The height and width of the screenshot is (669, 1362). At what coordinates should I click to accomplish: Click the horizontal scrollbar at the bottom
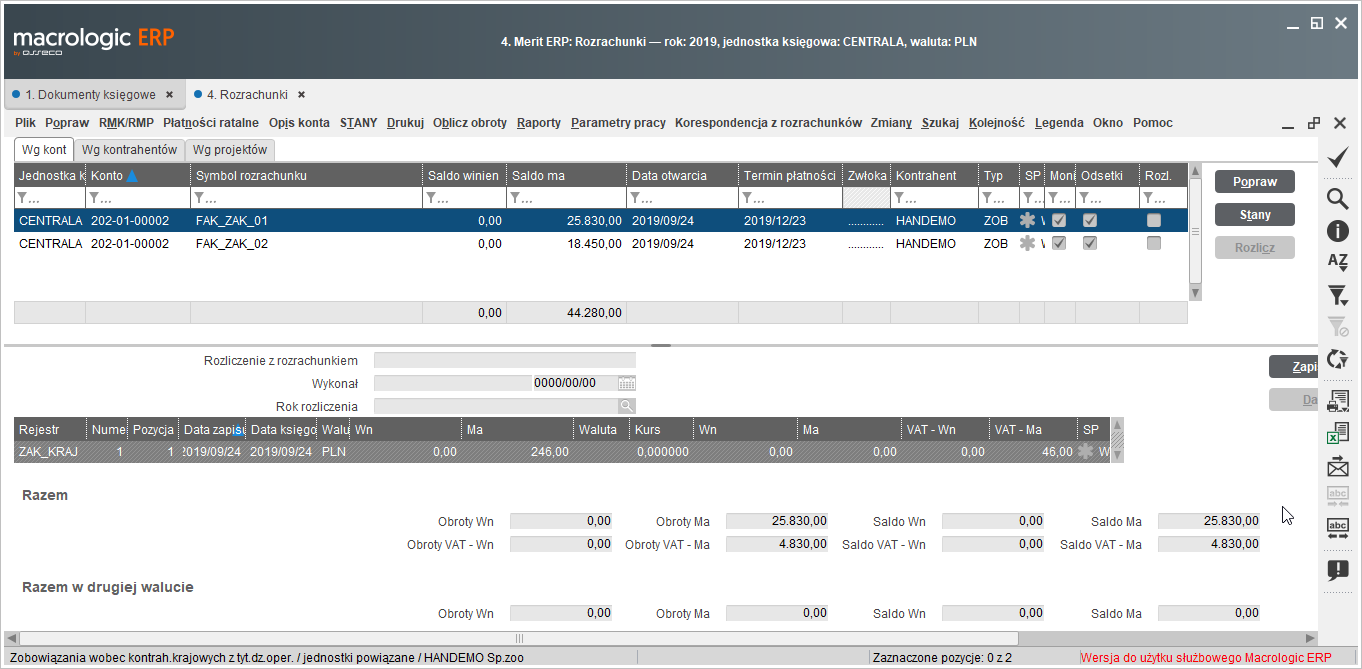[660, 638]
